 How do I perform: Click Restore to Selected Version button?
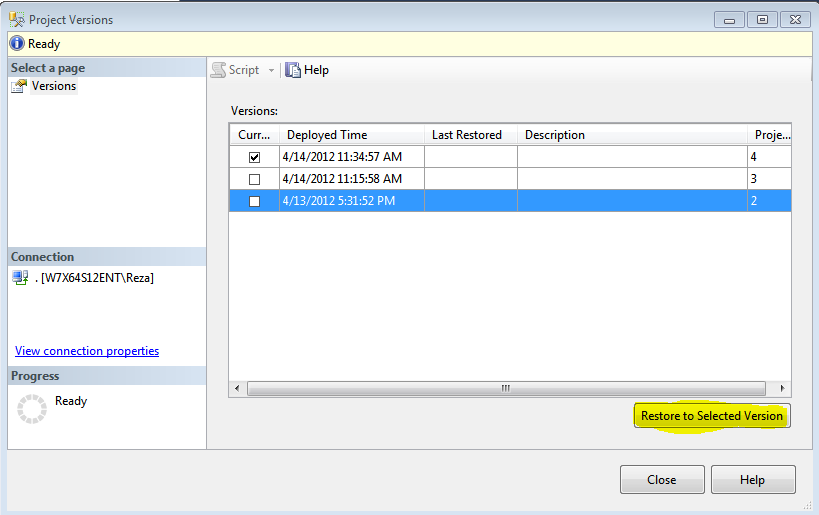point(712,416)
